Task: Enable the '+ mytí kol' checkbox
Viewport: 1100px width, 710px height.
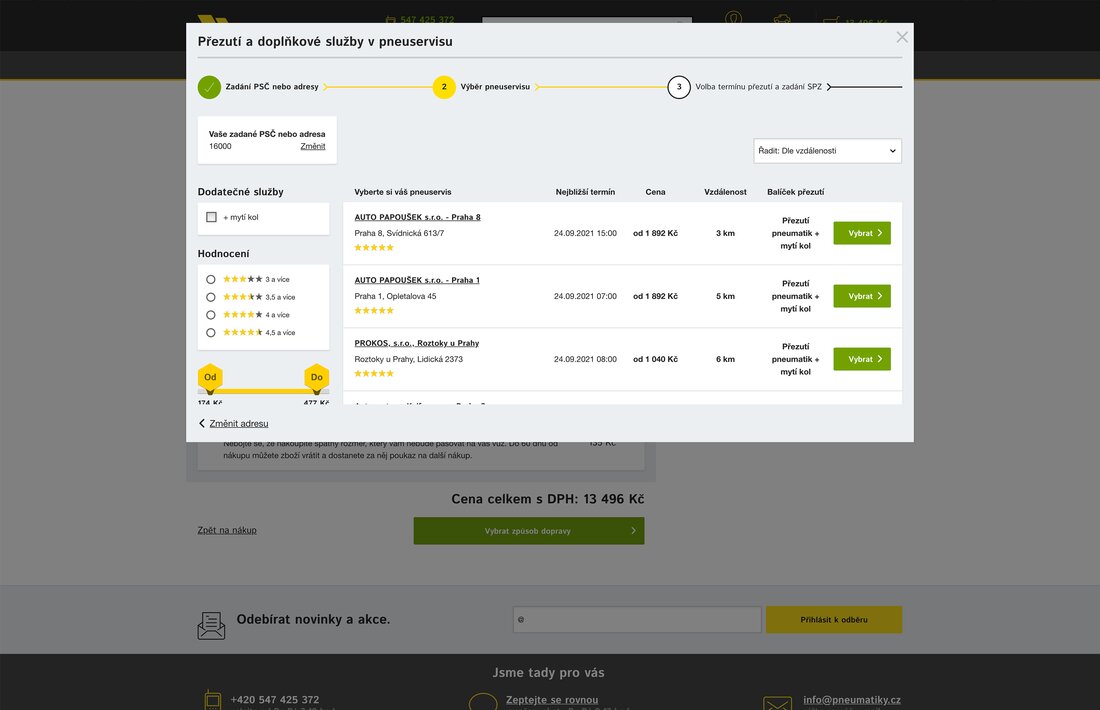Action: 211,217
